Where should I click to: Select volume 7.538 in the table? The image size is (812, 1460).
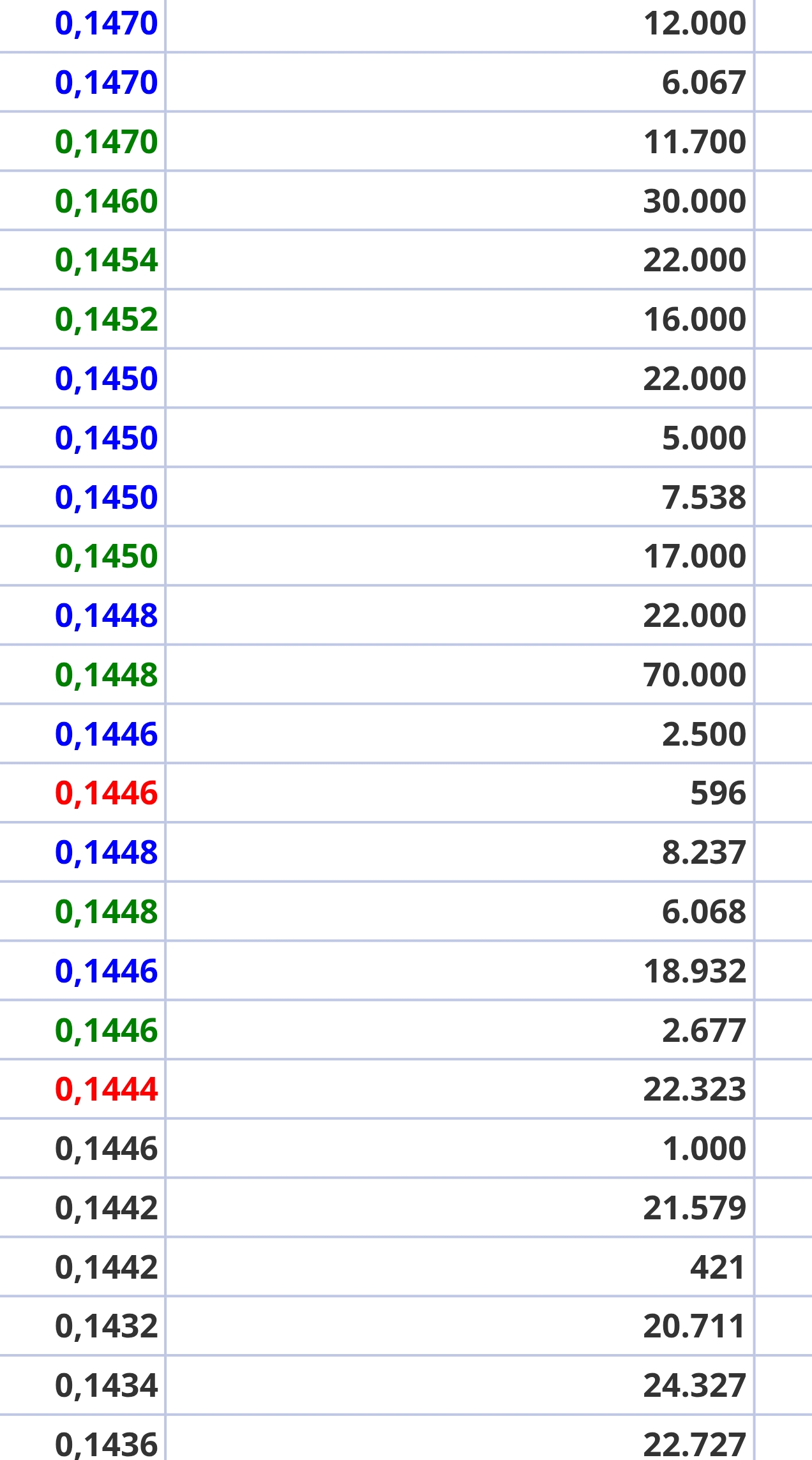pyautogui.click(x=703, y=497)
